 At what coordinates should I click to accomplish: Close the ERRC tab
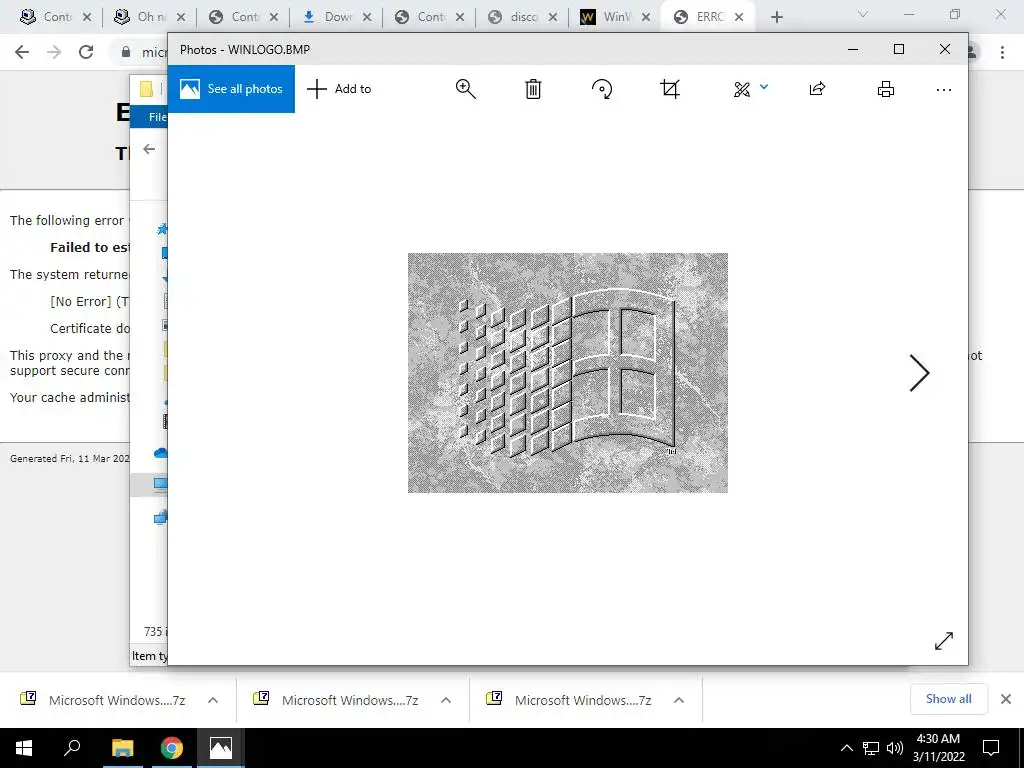739,17
